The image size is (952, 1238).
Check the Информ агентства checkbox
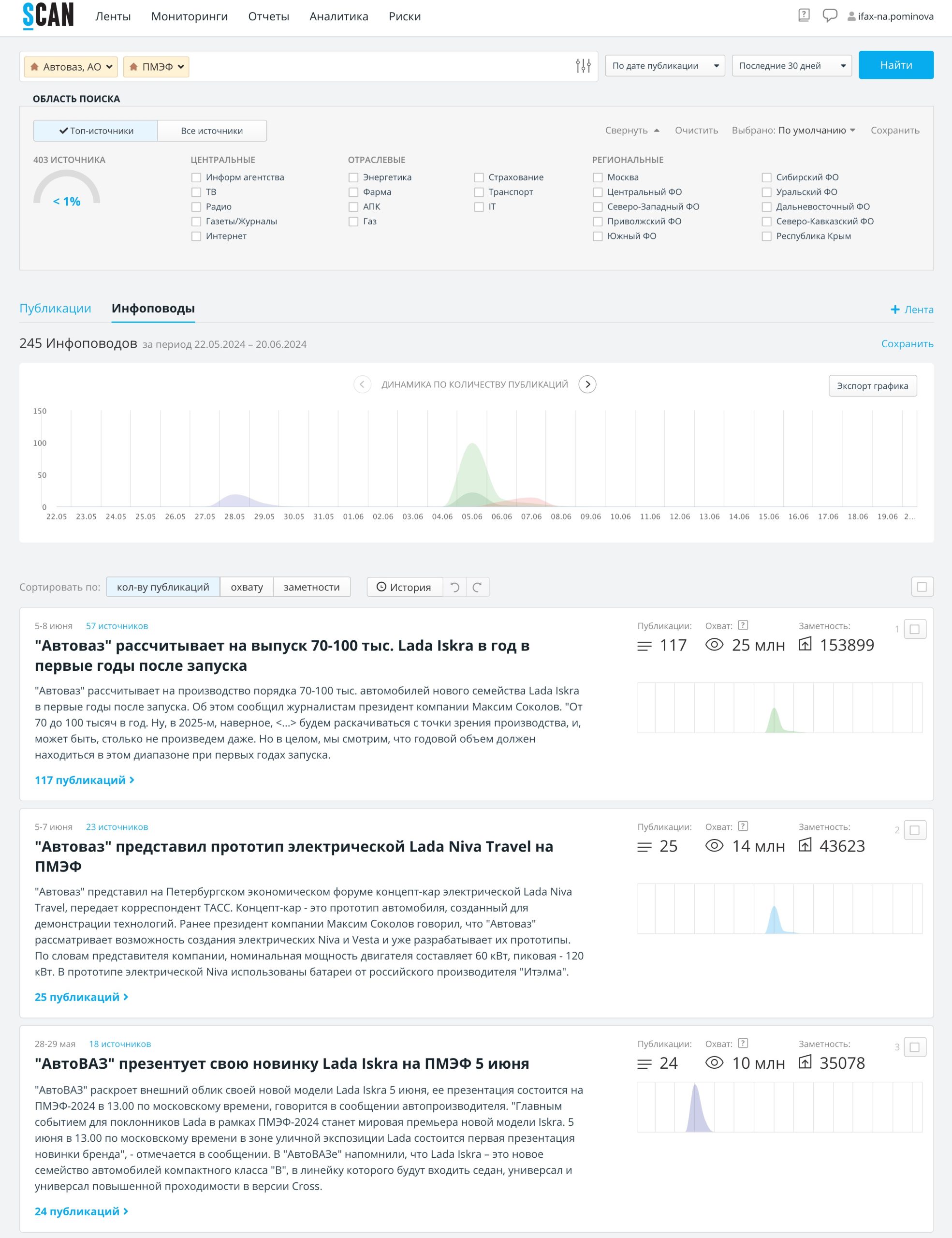pos(196,177)
